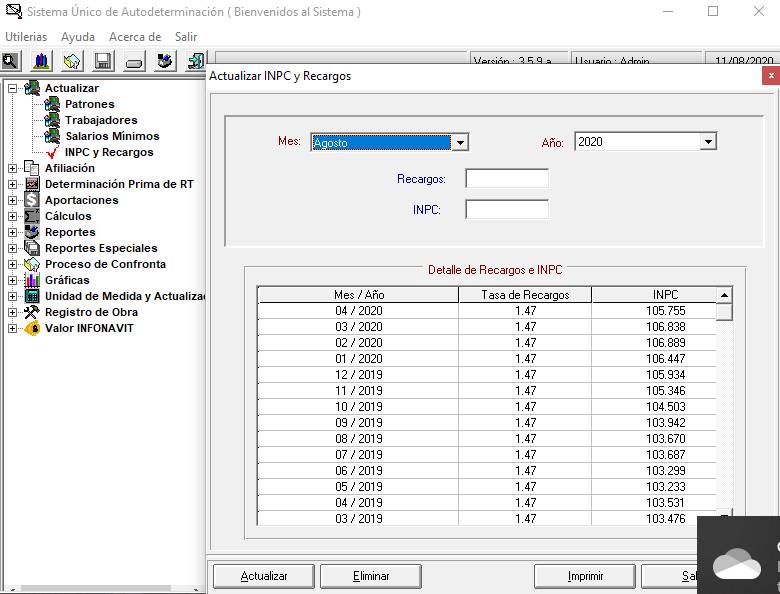This screenshot has height=594, width=780.
Task: Click the Cálculos sigma icon
Action: pos(32,216)
